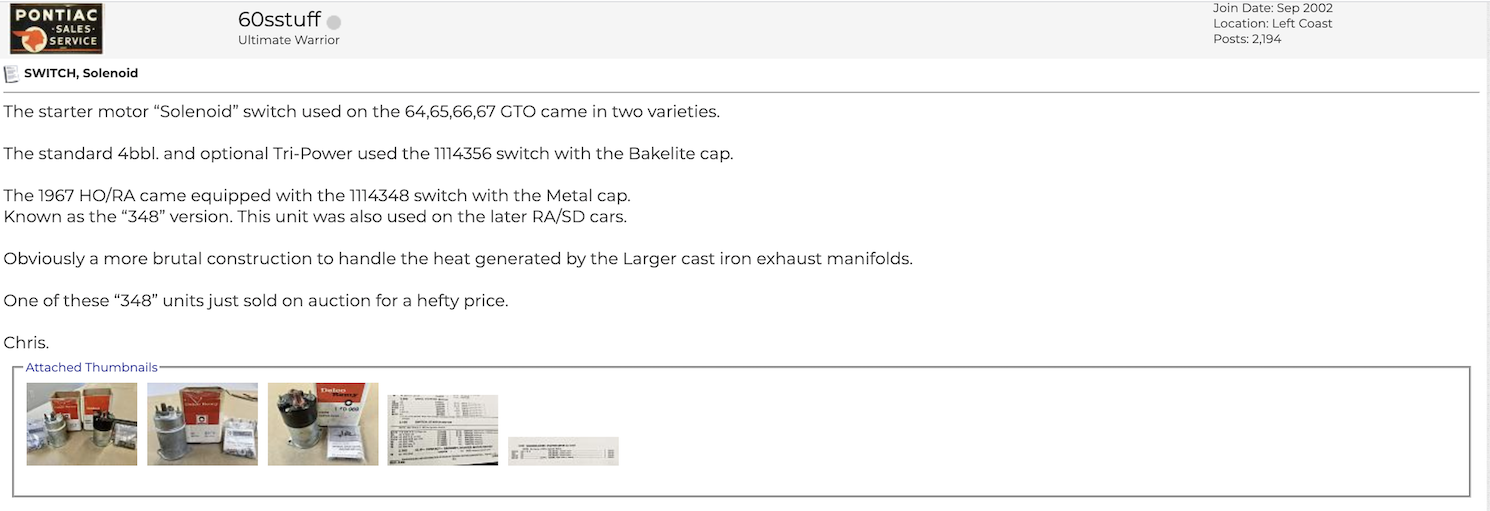Viewport: 1490px width, 511px height.
Task: Click the post document icon beside the title
Action: 11,74
